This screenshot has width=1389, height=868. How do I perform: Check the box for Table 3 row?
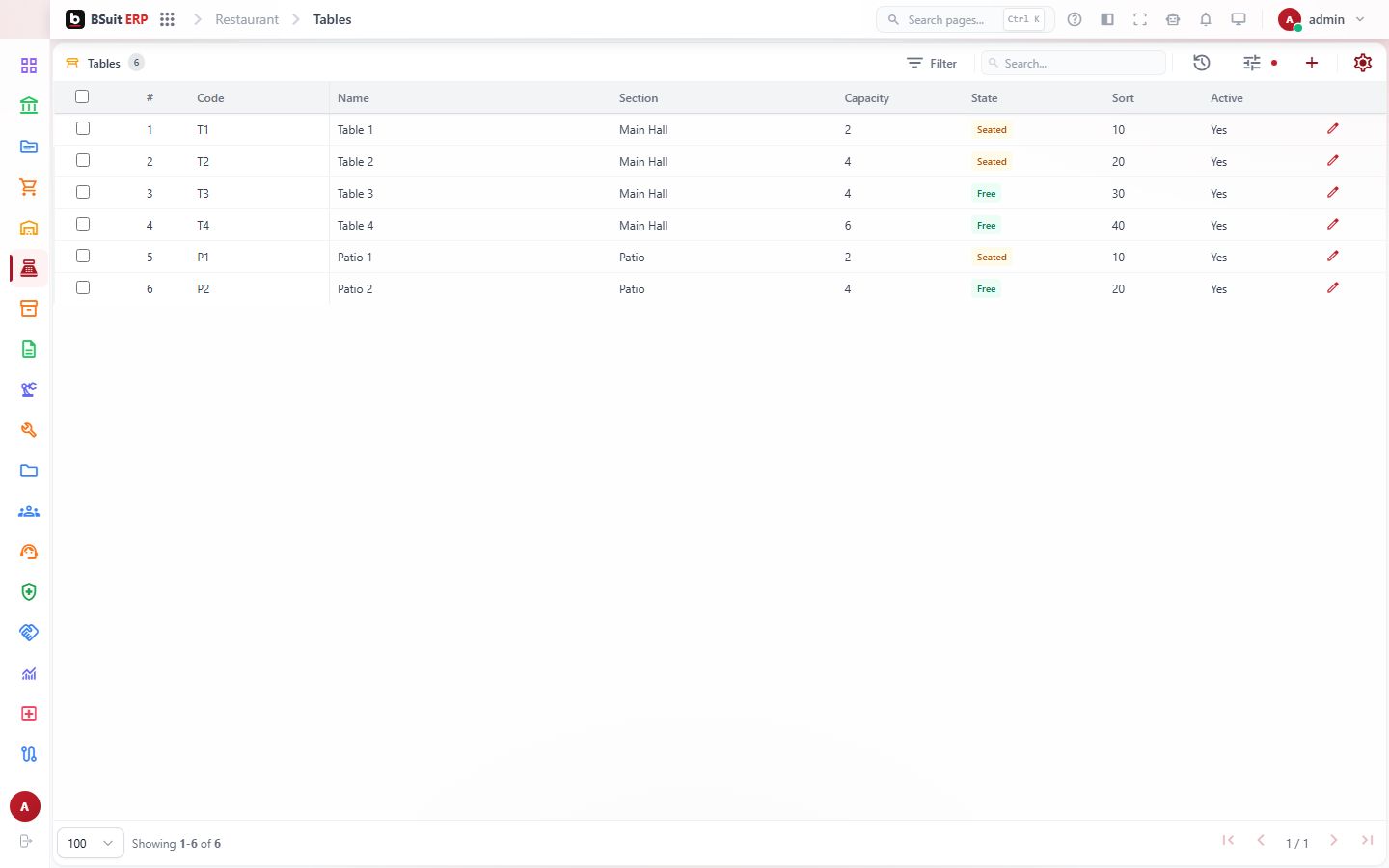tap(83, 192)
